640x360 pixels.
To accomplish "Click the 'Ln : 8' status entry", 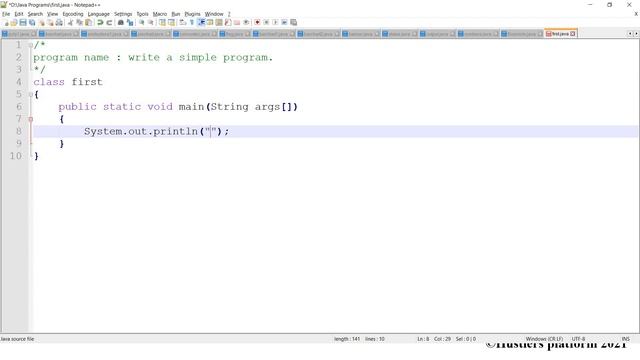I will pyautogui.click(x=423, y=339).
